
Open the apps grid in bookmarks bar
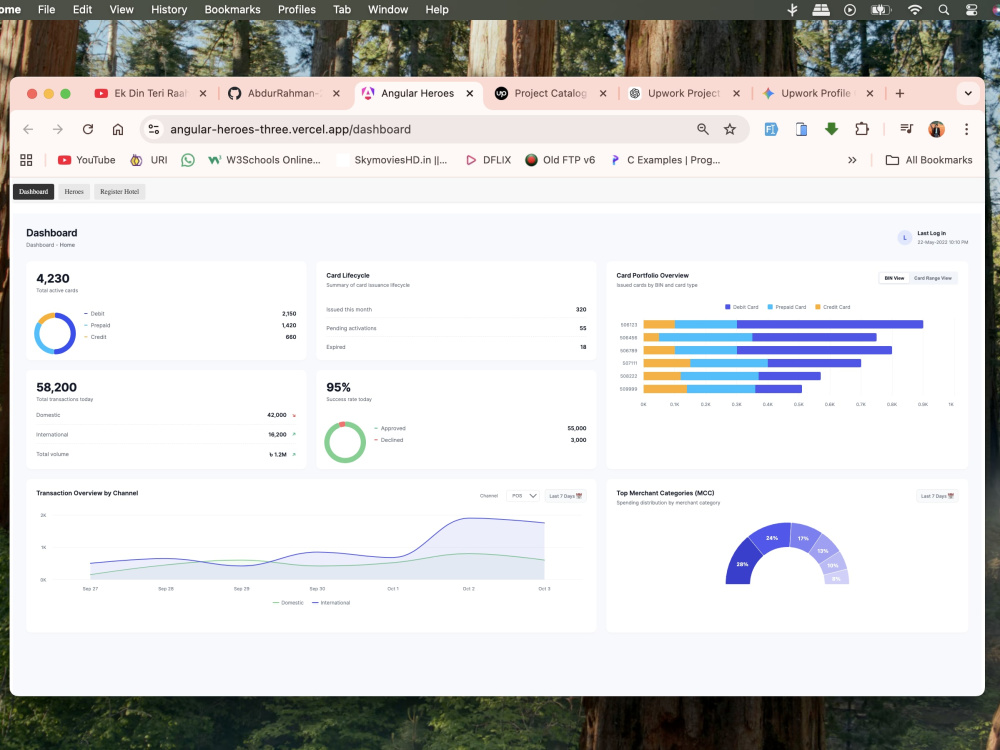(26, 160)
